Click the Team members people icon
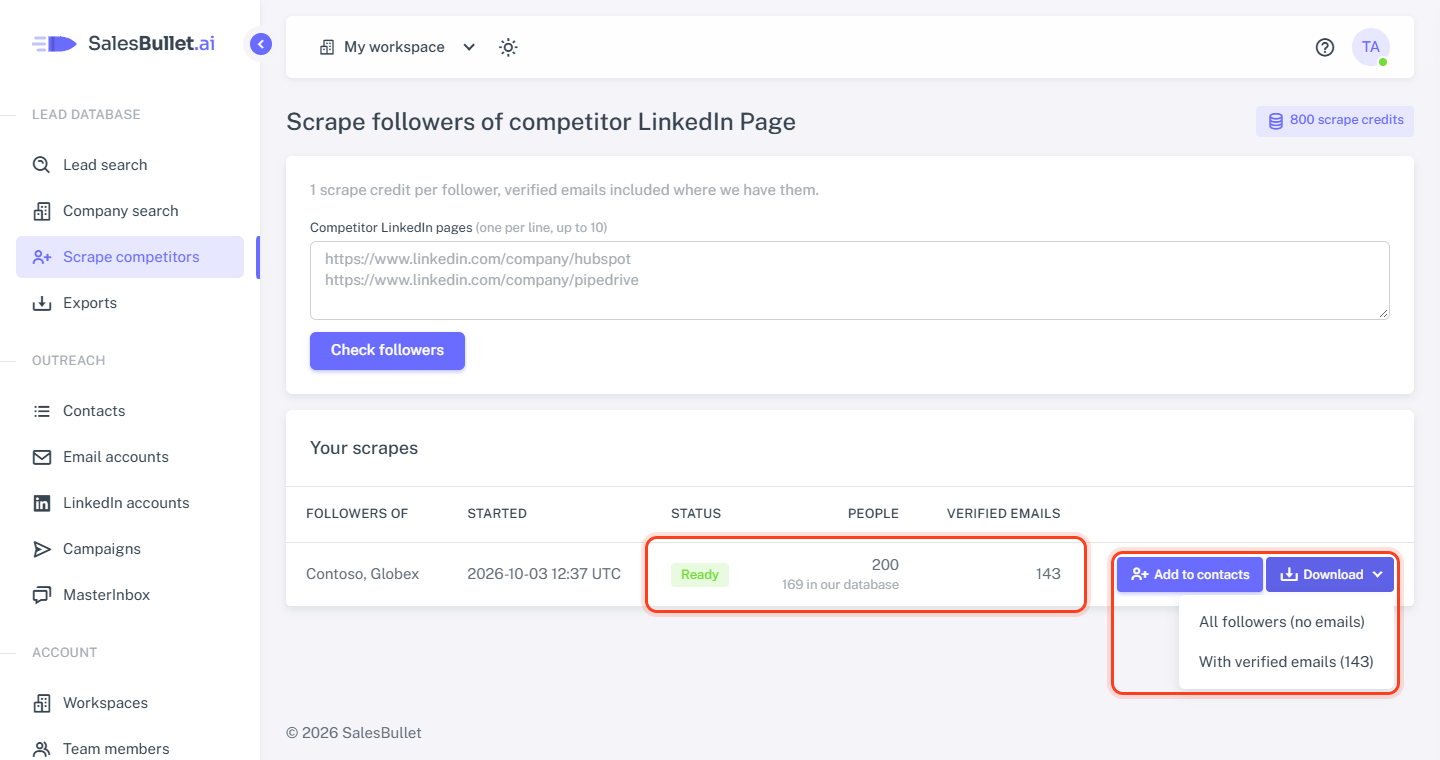 [42, 749]
